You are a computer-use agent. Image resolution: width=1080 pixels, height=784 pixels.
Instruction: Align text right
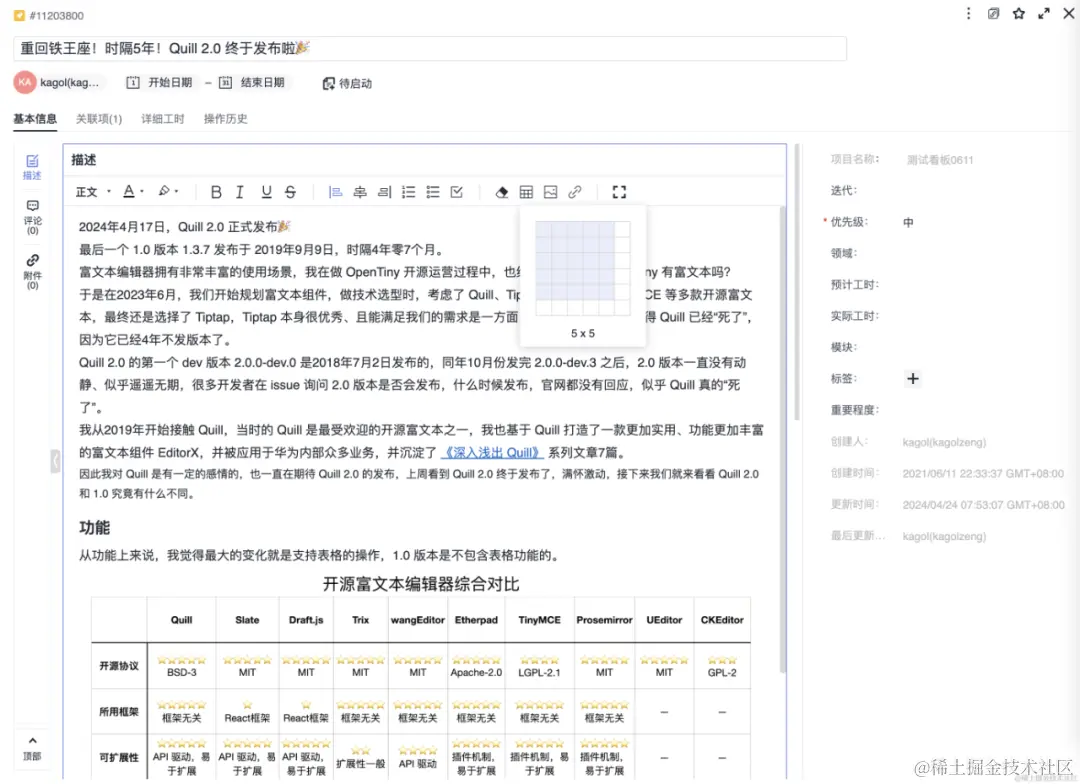(x=384, y=192)
